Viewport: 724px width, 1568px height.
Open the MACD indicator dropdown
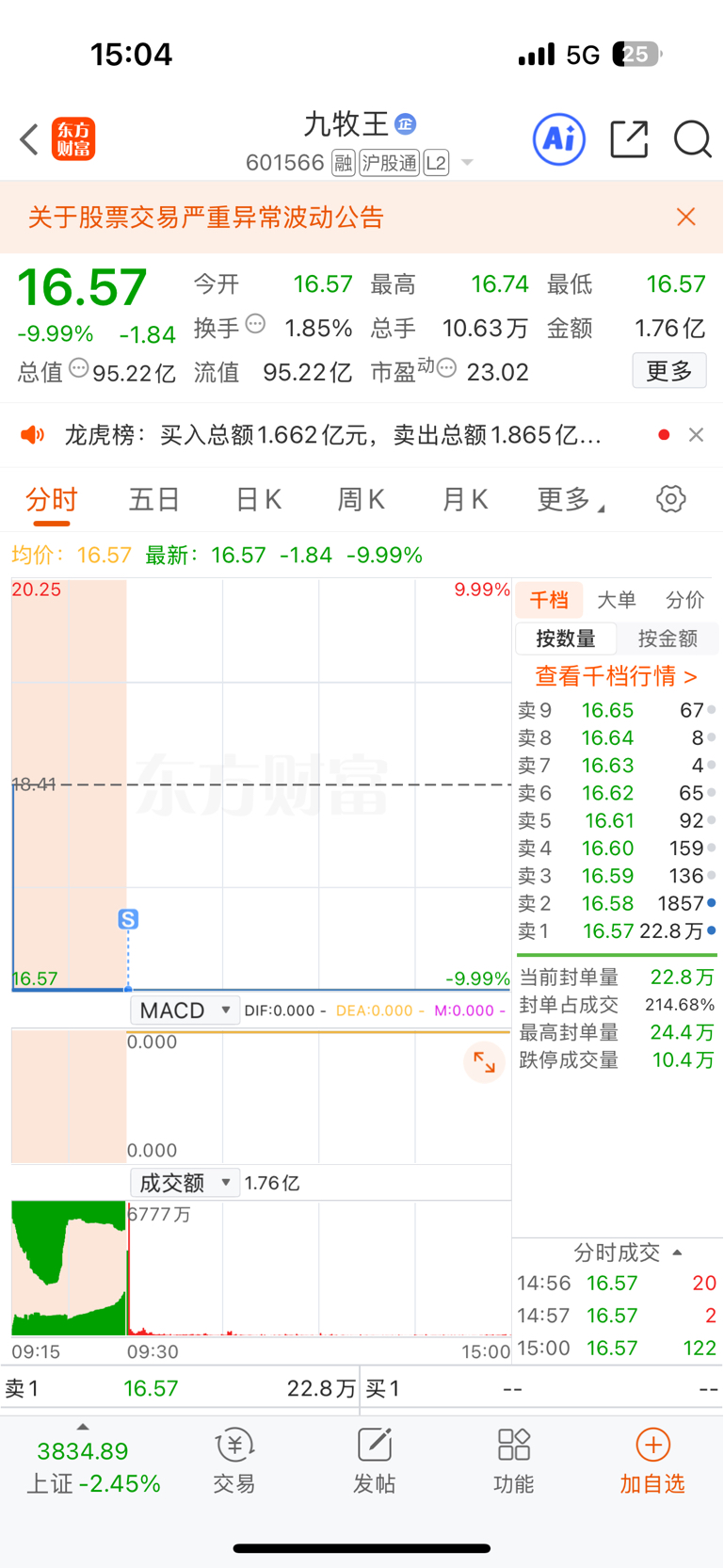click(185, 1010)
